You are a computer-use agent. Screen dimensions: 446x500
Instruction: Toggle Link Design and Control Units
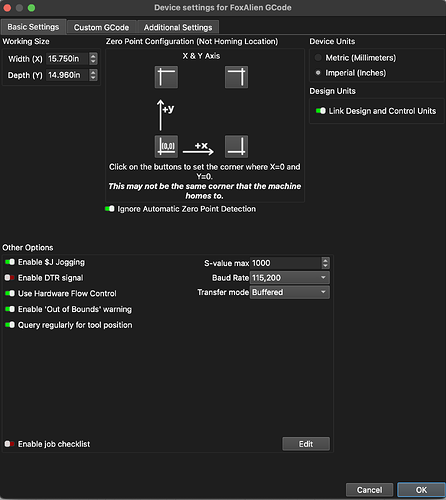coord(321,111)
